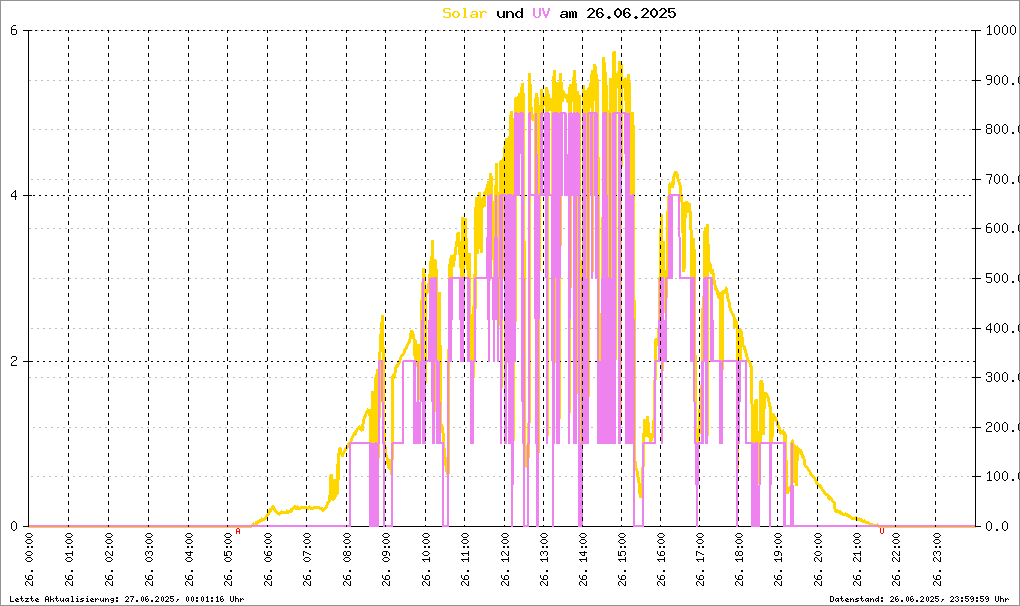Viewport: 1020px width, 606px height.
Task: Click the left axis label '6'
Action: (14, 30)
